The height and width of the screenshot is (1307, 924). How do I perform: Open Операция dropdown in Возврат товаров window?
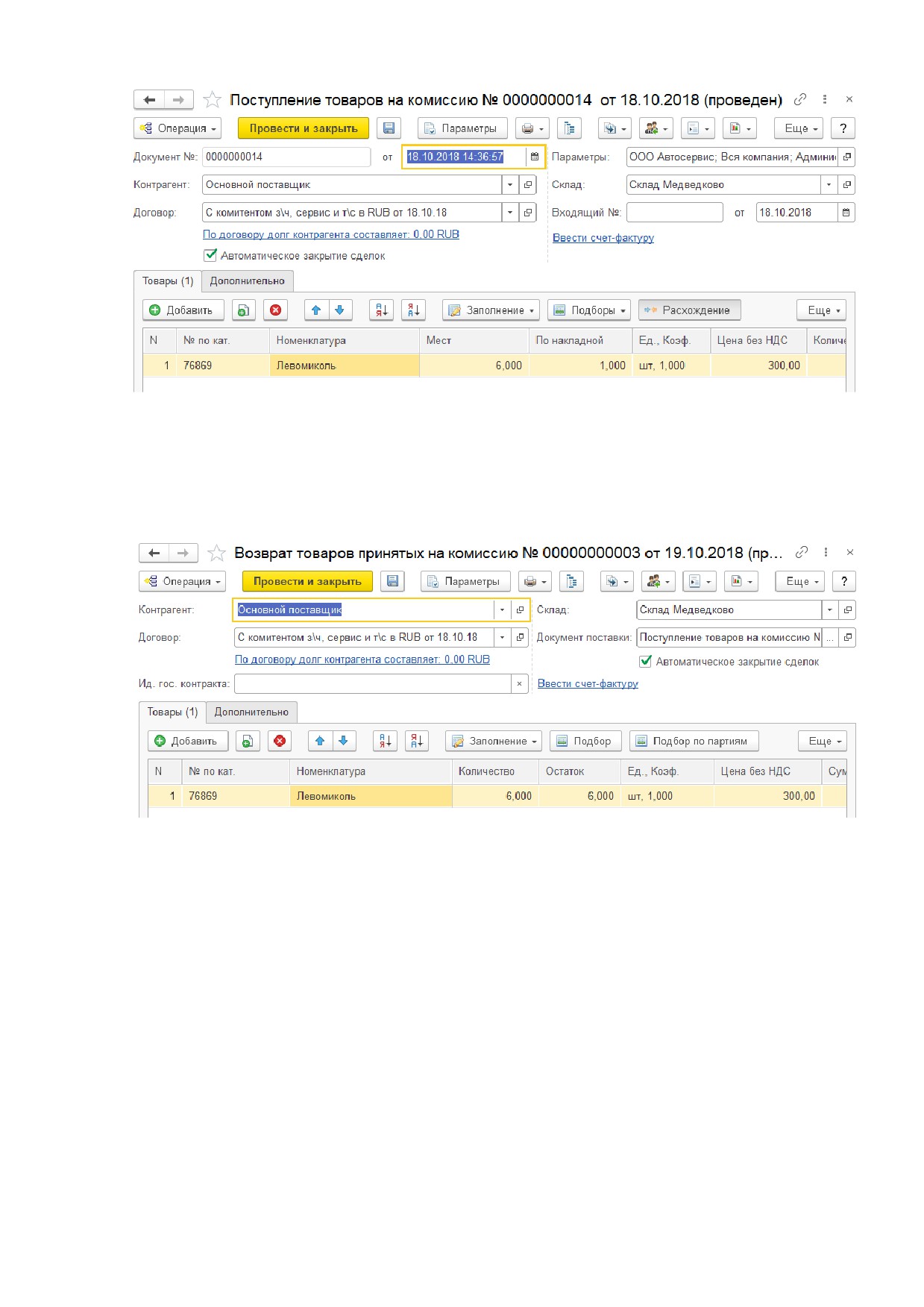[182, 581]
